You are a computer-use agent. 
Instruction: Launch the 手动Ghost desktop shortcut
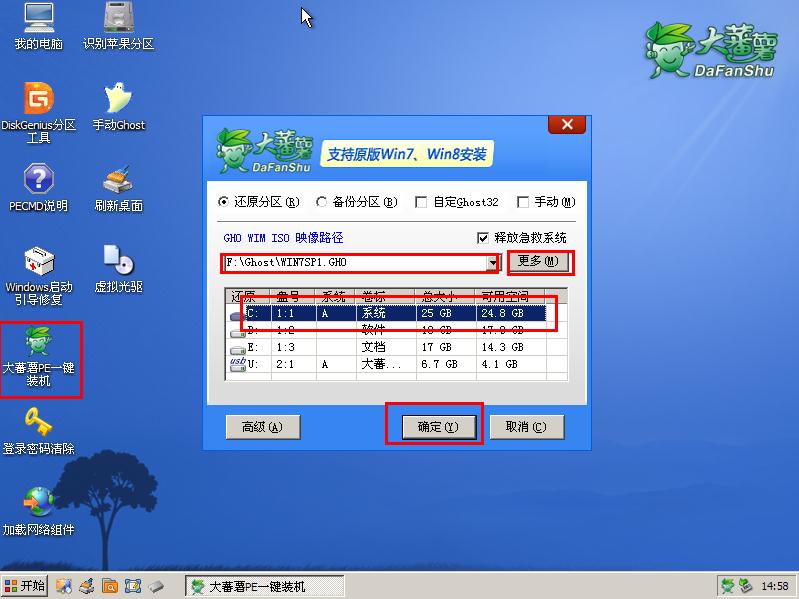(119, 100)
